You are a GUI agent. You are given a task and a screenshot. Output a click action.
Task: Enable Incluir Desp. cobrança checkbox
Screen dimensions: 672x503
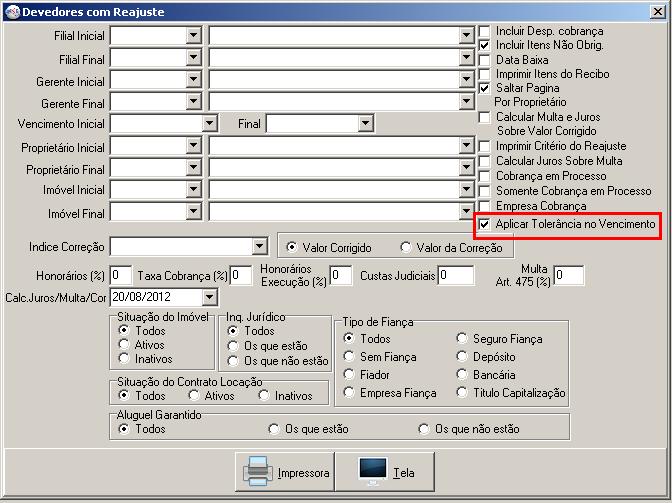(486, 32)
